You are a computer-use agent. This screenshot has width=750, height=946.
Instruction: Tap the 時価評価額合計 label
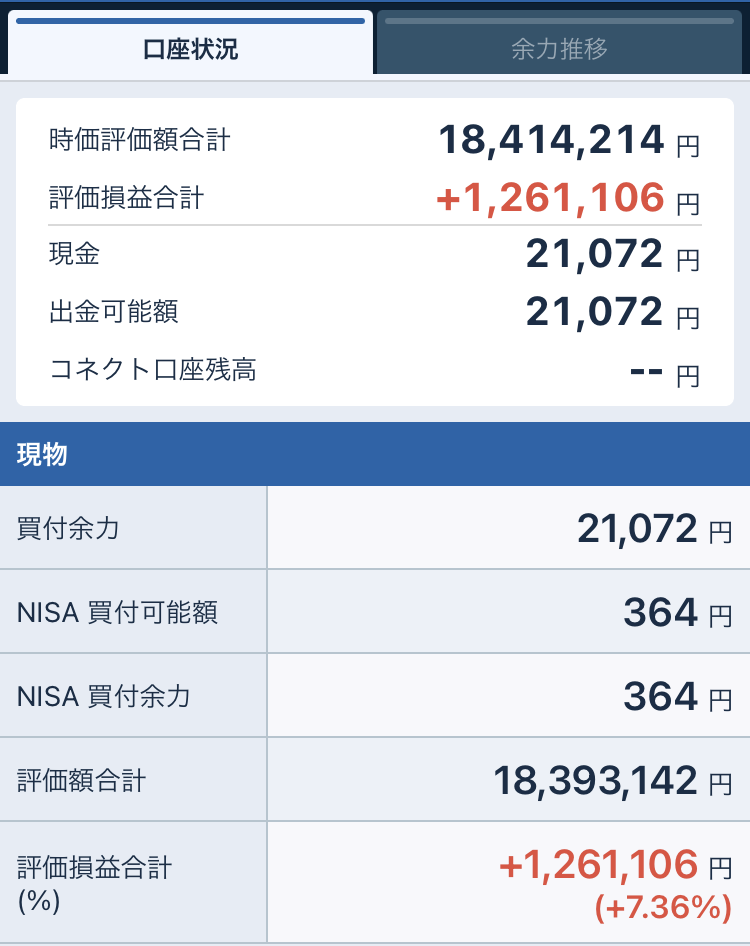pyautogui.click(x=139, y=140)
